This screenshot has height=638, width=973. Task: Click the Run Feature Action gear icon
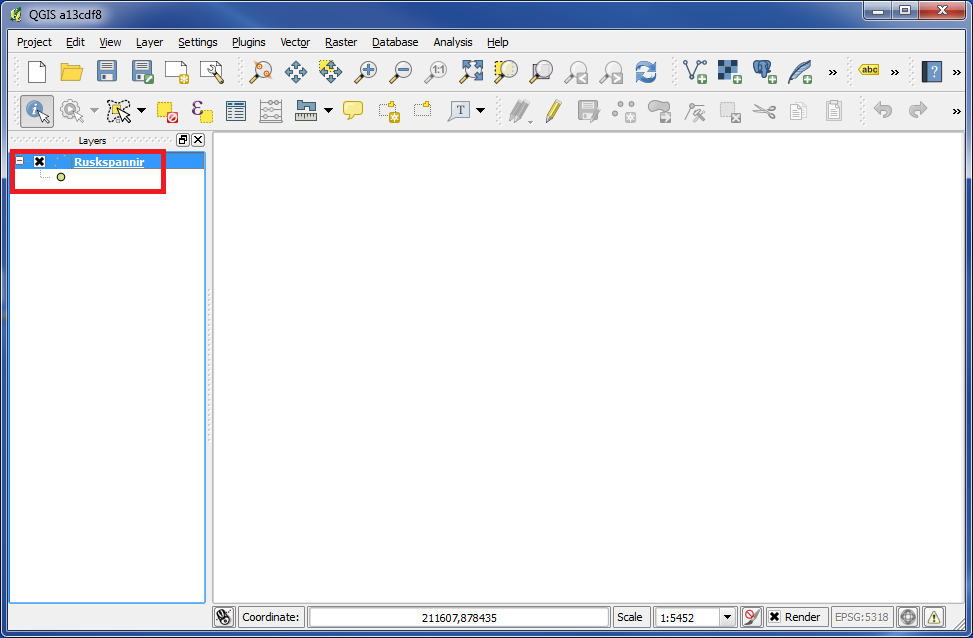tap(72, 112)
